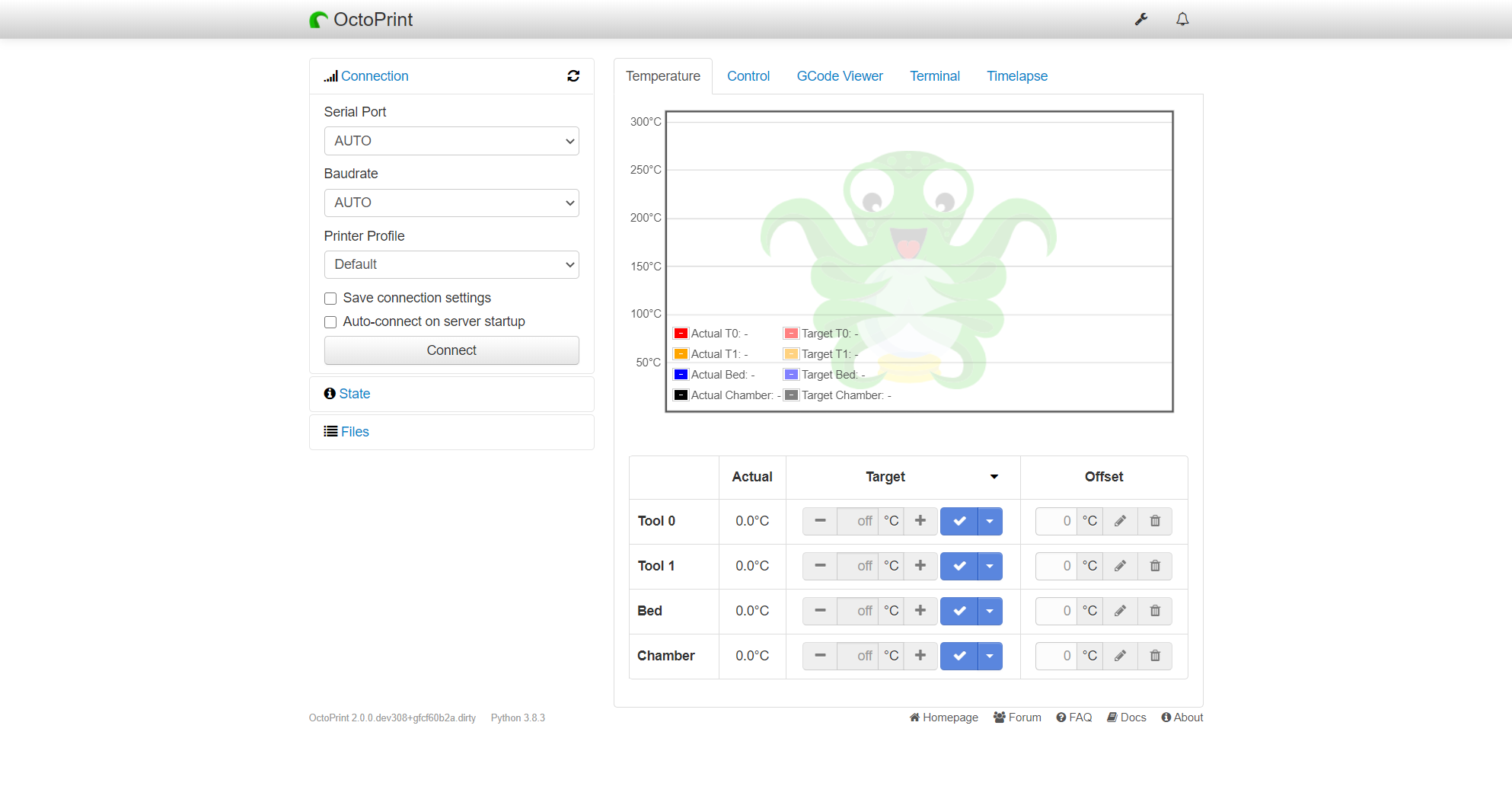The image size is (1512, 799).
Task: Open the About footer link
Action: click(x=1182, y=718)
